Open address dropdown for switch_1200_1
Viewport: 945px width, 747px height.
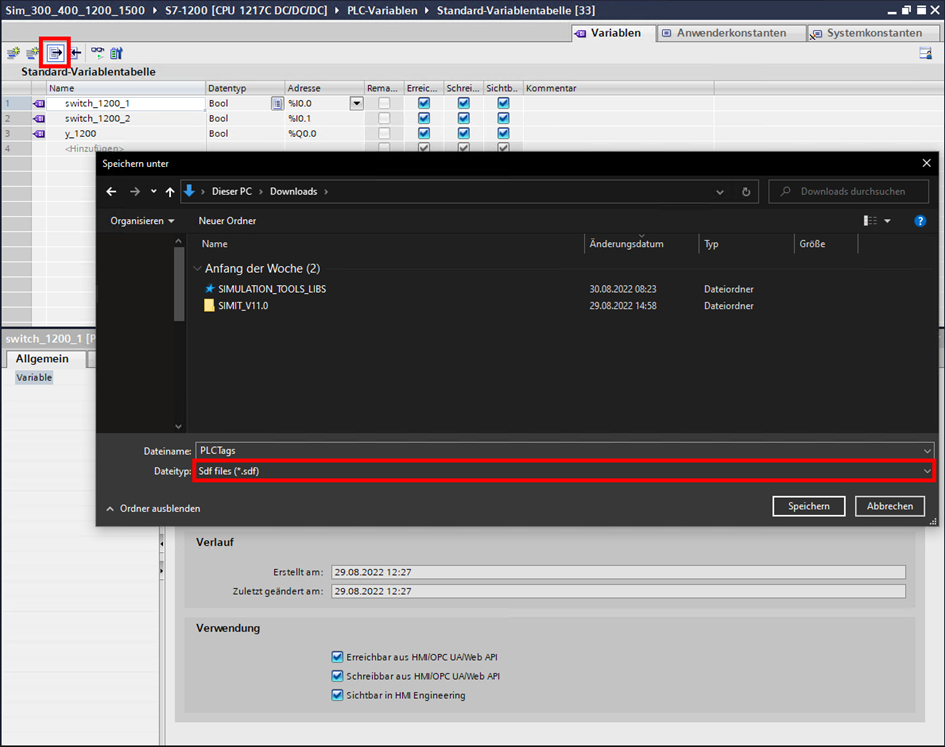pyautogui.click(x=356, y=103)
